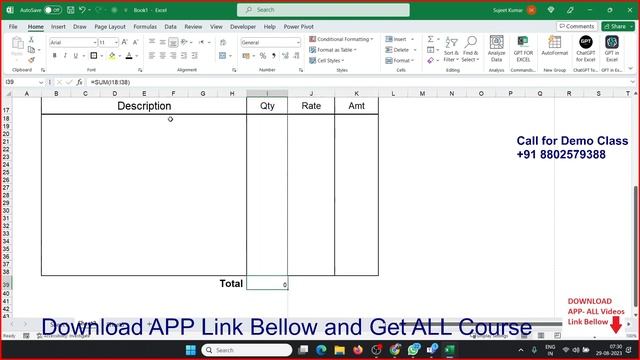640x360 pixels.
Task: Click the Paste clipboard icon
Action: 17,42
